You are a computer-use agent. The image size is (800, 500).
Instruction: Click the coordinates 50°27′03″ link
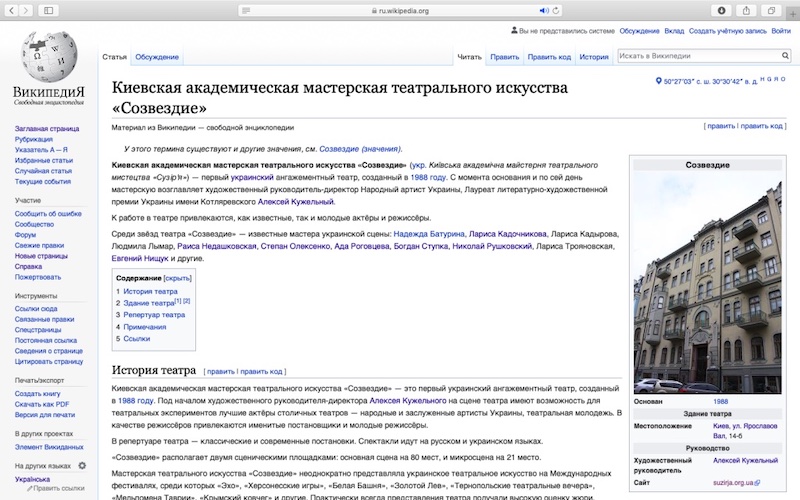point(710,81)
